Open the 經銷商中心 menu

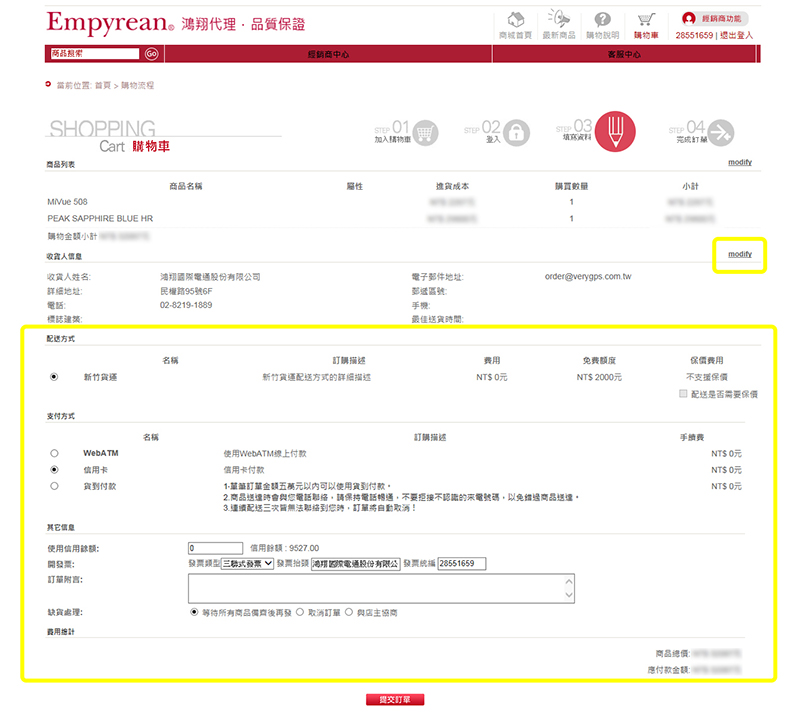328,54
